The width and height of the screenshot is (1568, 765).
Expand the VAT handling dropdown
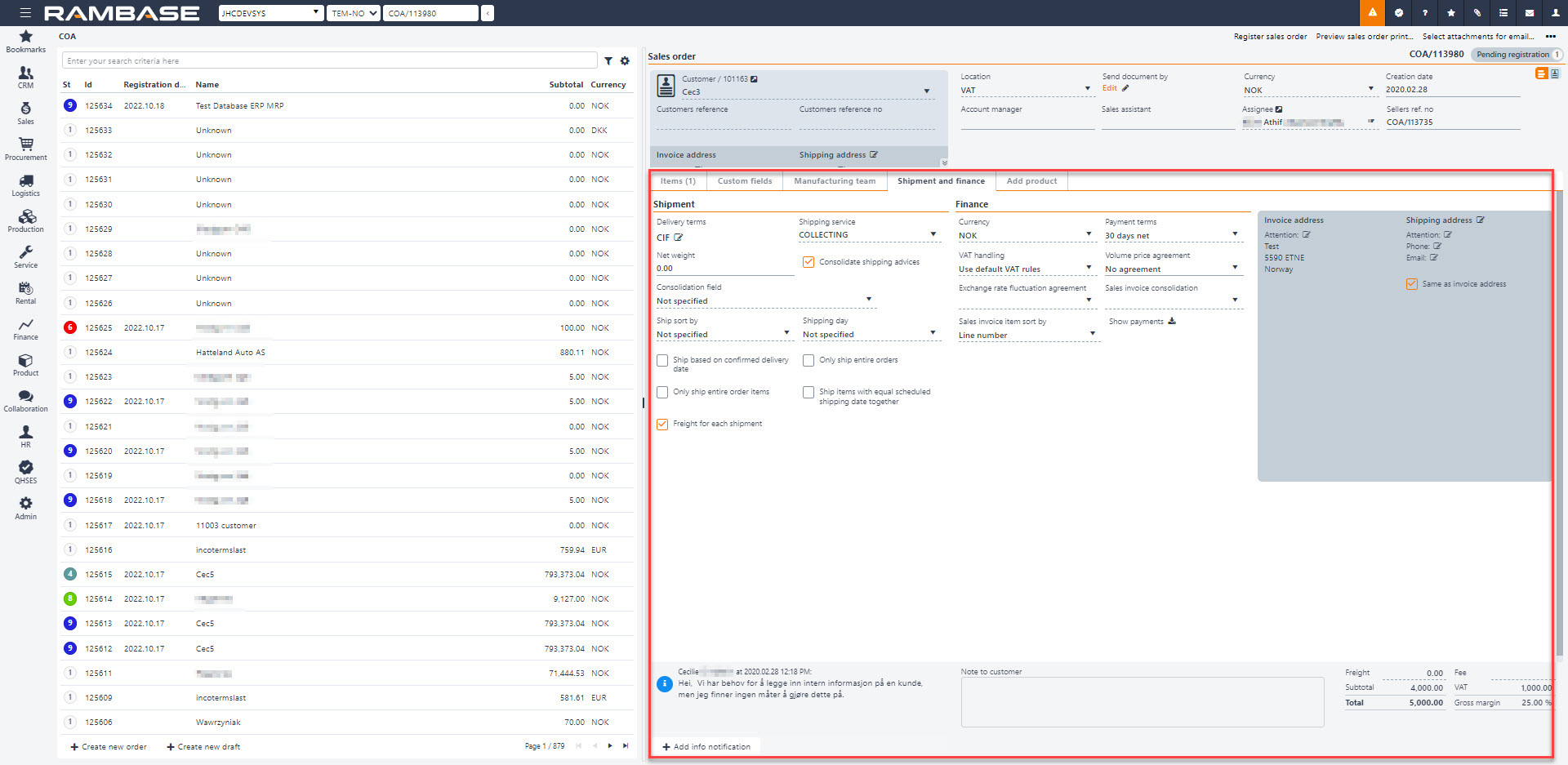(1089, 269)
